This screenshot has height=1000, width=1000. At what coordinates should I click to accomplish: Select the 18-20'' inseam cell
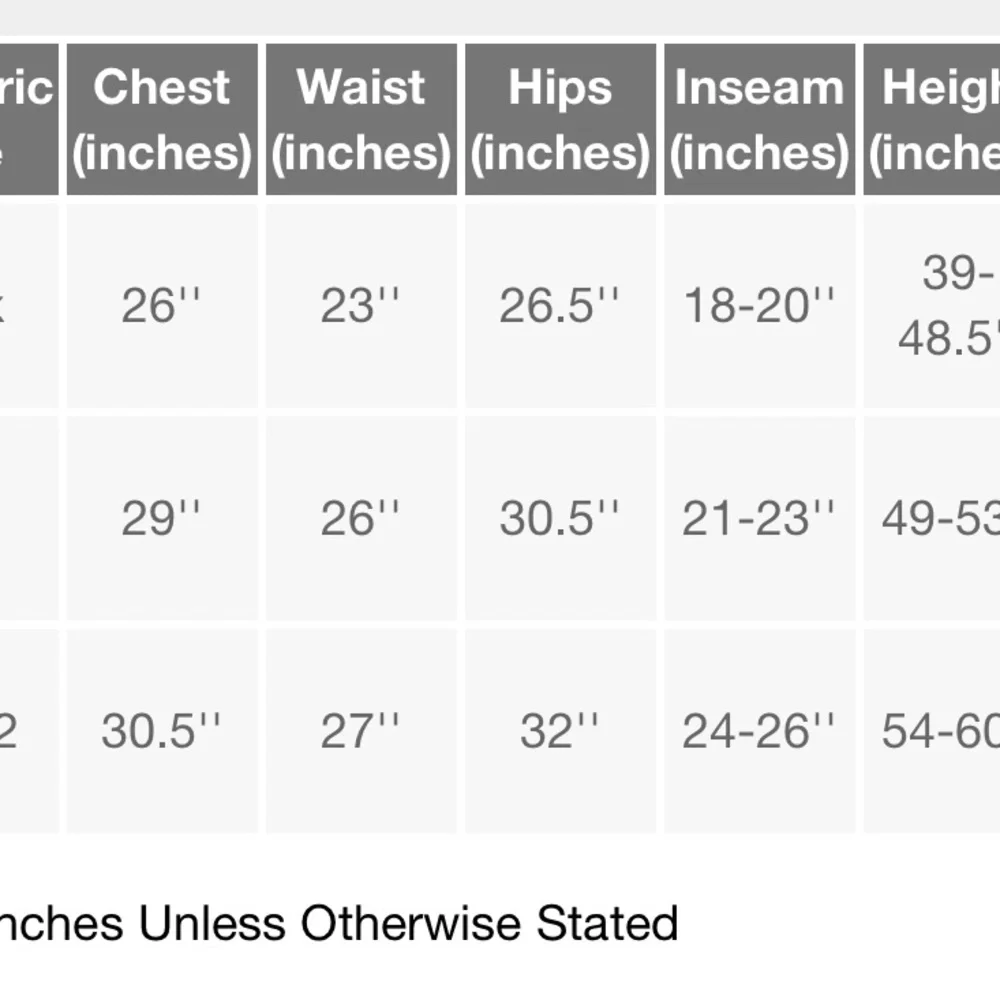click(760, 305)
